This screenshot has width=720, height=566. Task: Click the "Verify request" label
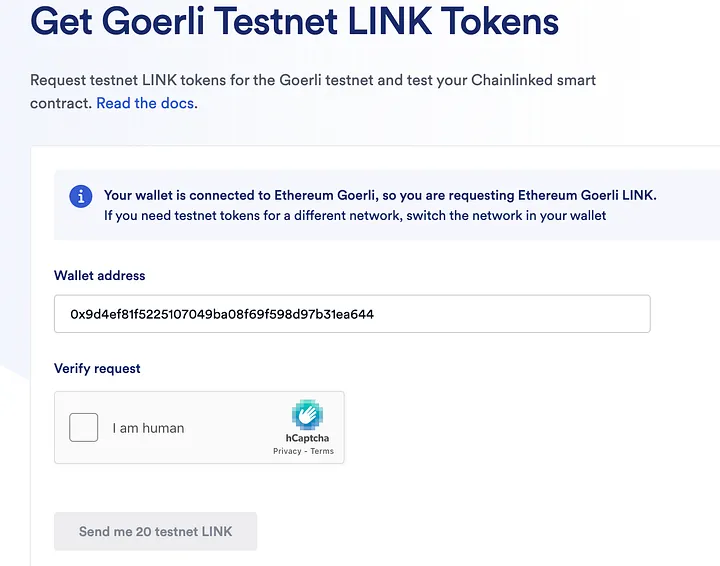[97, 369]
